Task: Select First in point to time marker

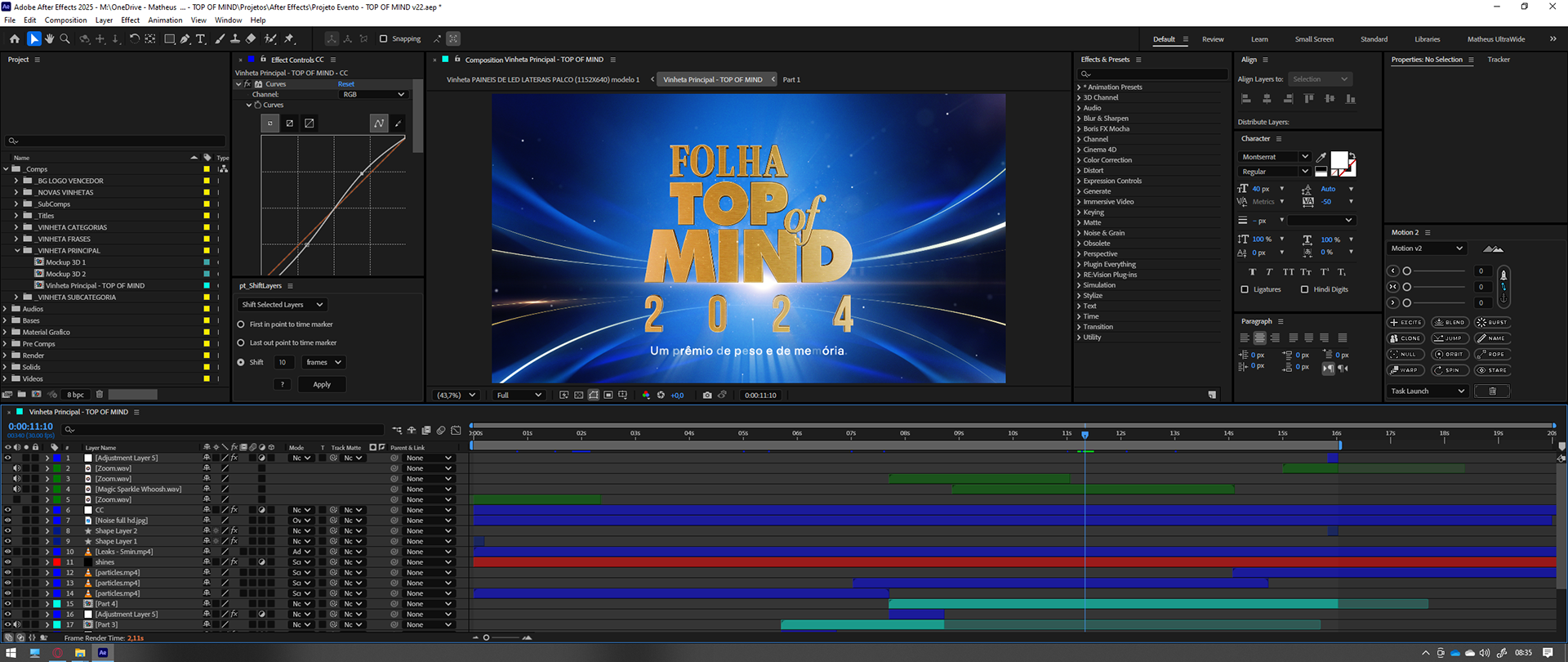Action: pos(241,324)
